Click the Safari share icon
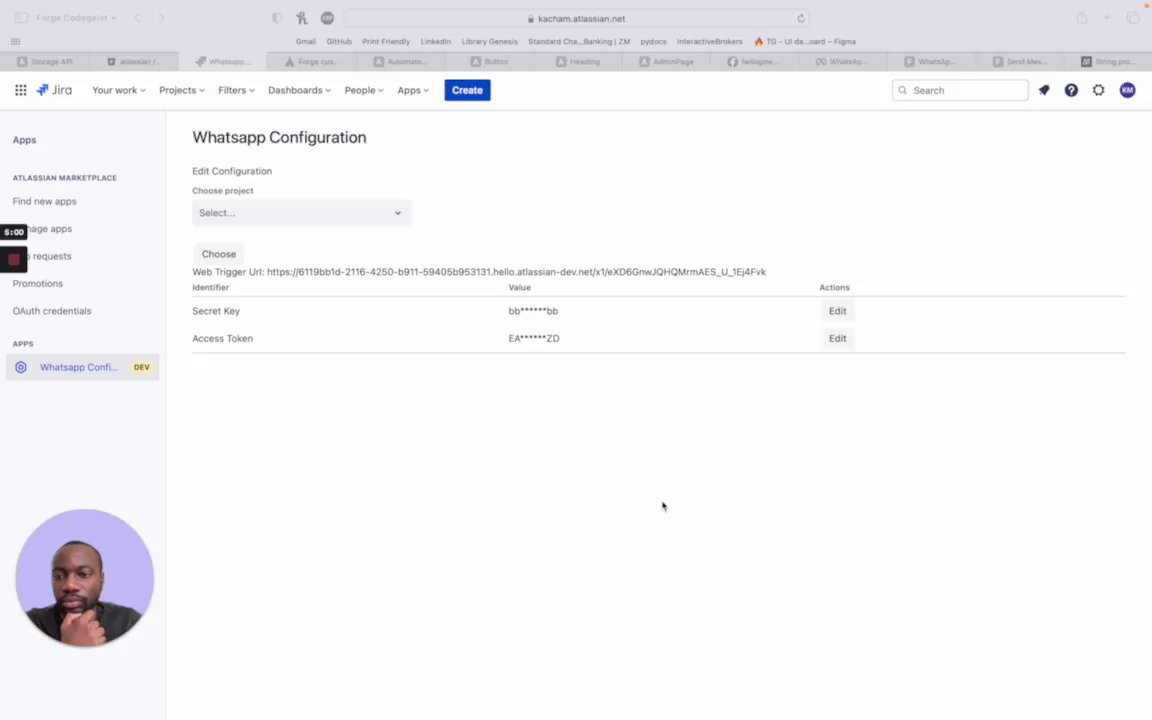 click(x=1081, y=18)
